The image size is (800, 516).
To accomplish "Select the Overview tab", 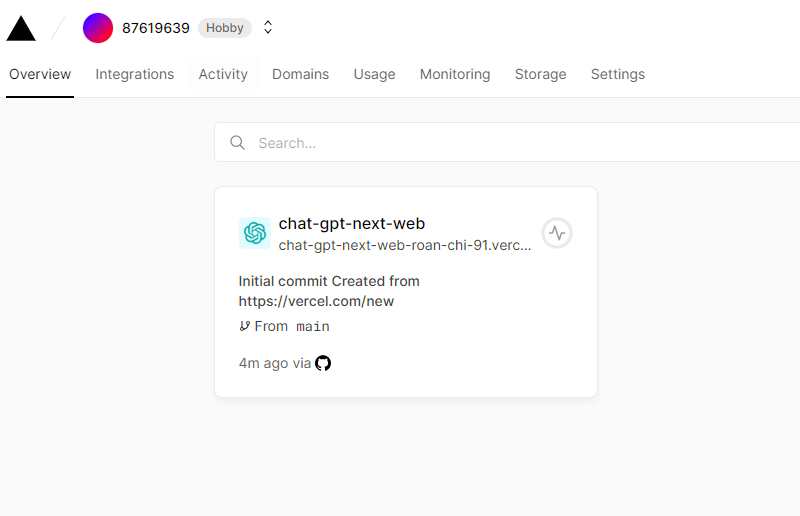I will point(40,74).
